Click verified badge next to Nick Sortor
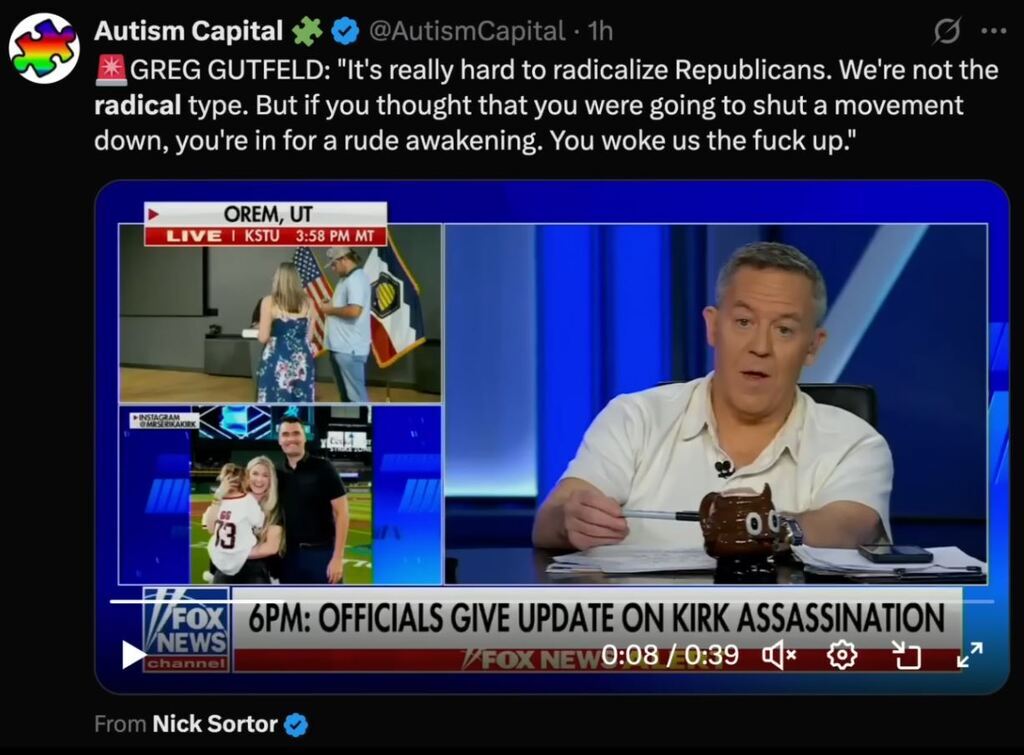 pos(296,724)
